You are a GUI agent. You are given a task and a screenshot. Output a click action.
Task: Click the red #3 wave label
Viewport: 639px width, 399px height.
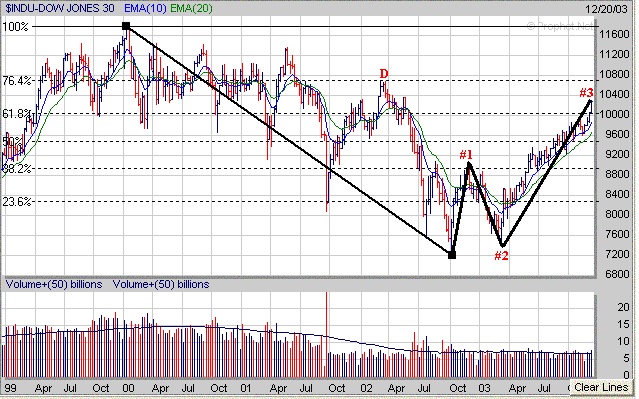586,93
